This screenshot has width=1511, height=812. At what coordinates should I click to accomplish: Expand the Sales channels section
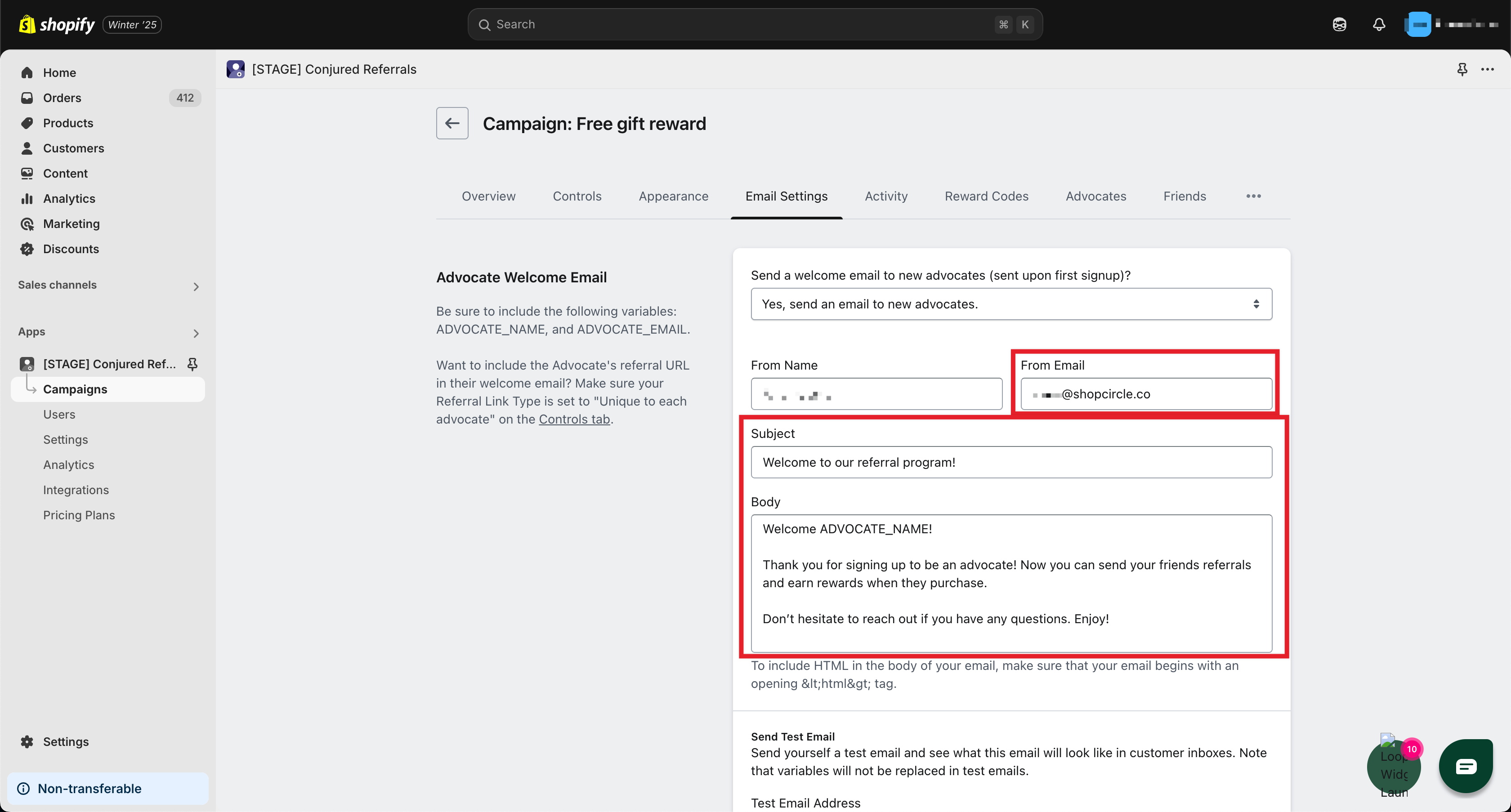(196, 286)
